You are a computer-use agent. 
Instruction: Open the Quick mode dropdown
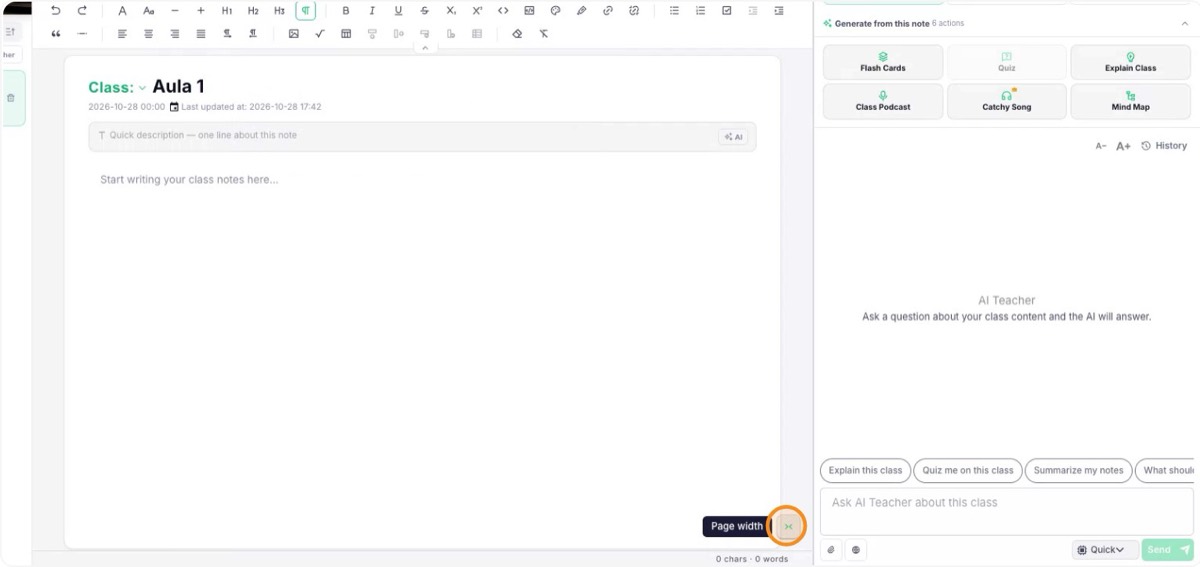1105,550
